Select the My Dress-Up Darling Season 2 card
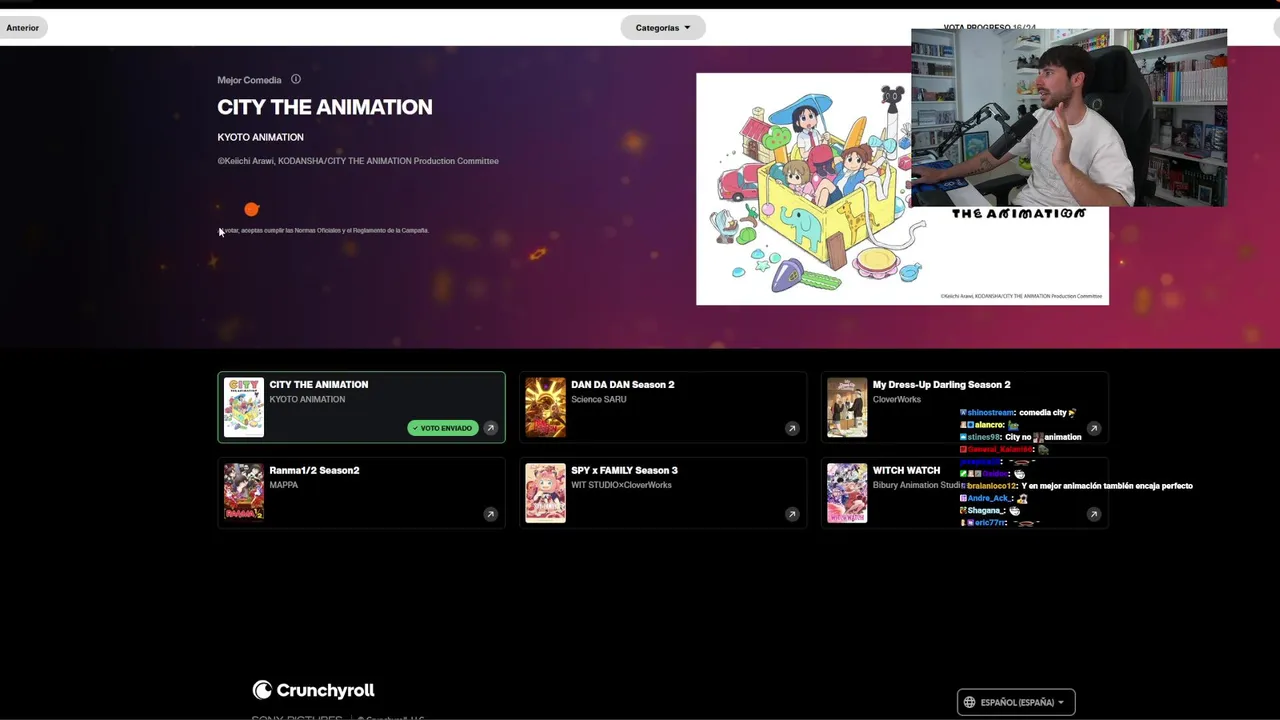The height and width of the screenshot is (720, 1280). click(965, 407)
